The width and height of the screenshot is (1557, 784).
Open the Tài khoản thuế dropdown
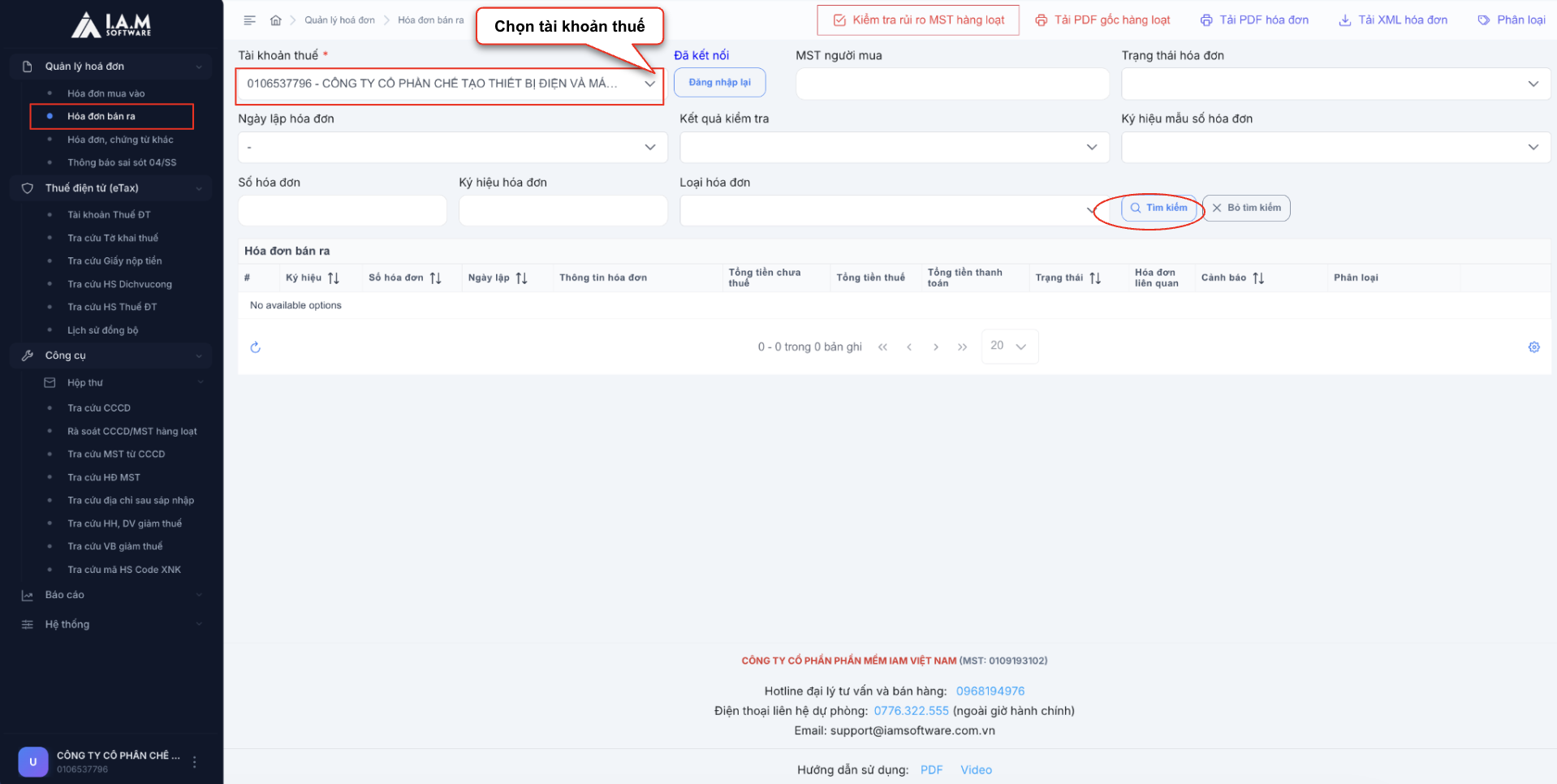[450, 84]
